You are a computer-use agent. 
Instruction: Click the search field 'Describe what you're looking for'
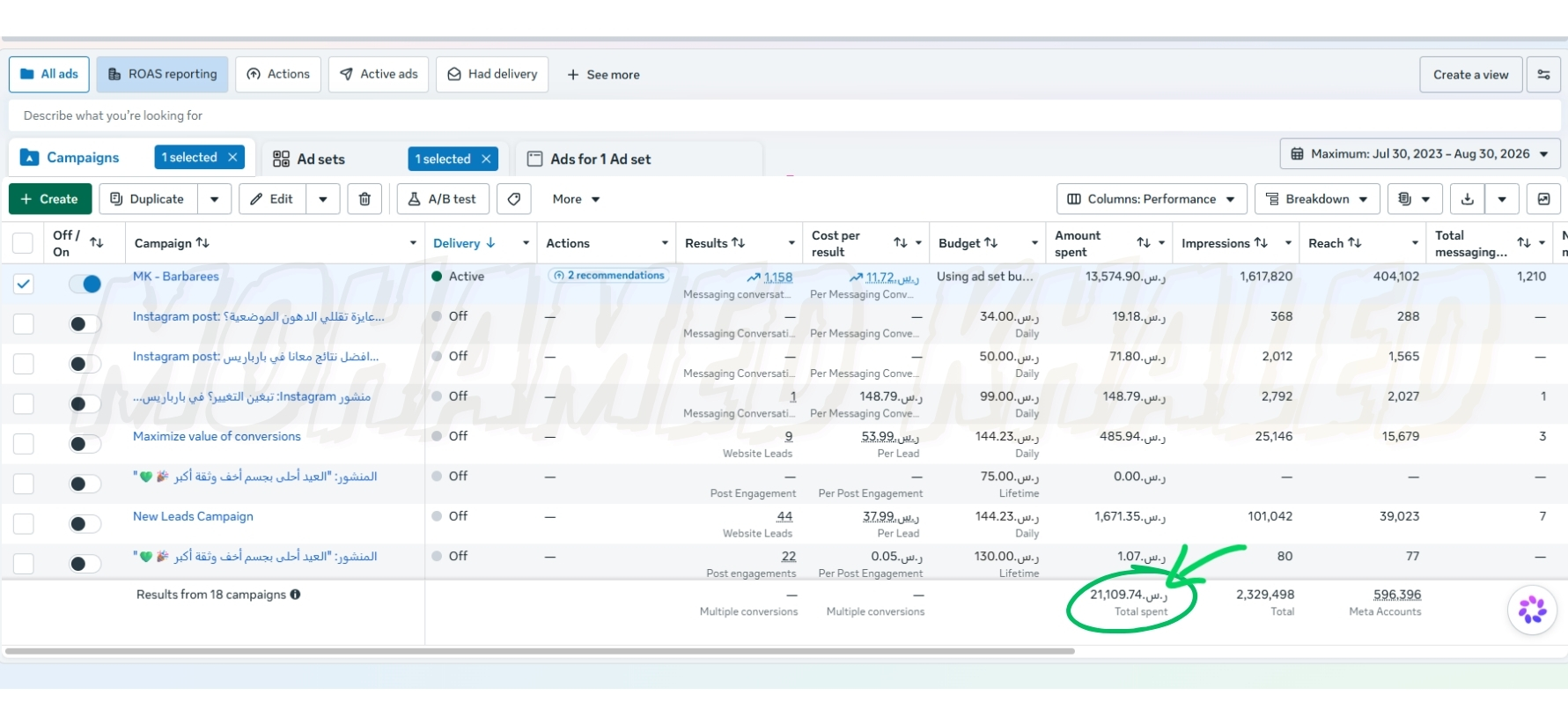[x=784, y=115]
